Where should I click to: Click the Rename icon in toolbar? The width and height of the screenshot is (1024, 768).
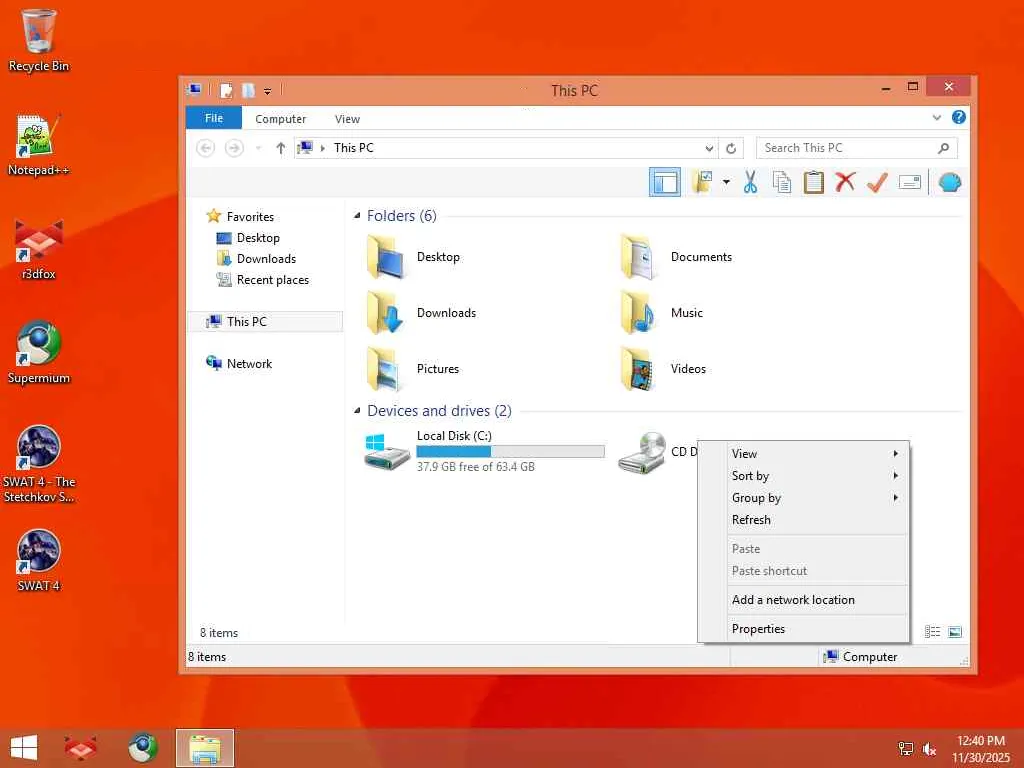pyautogui.click(x=909, y=182)
